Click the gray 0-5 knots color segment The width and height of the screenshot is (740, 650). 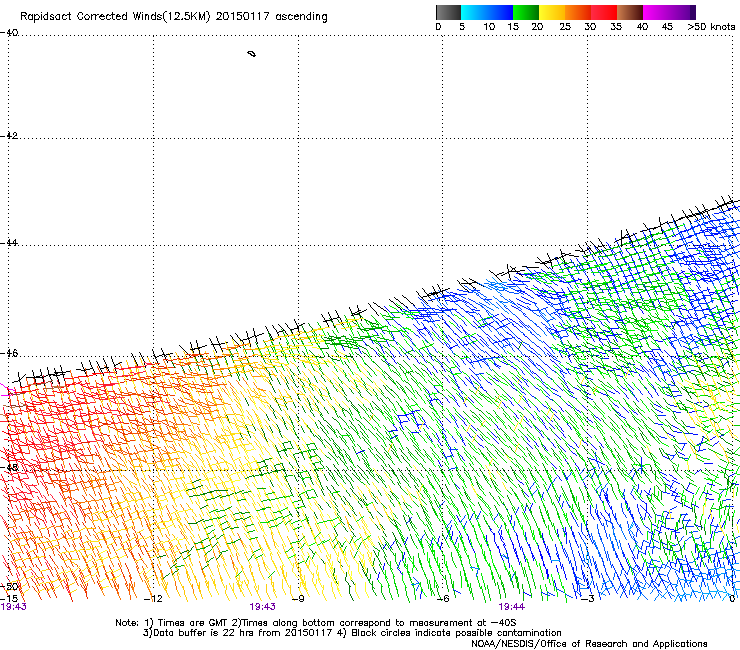pyautogui.click(x=448, y=12)
